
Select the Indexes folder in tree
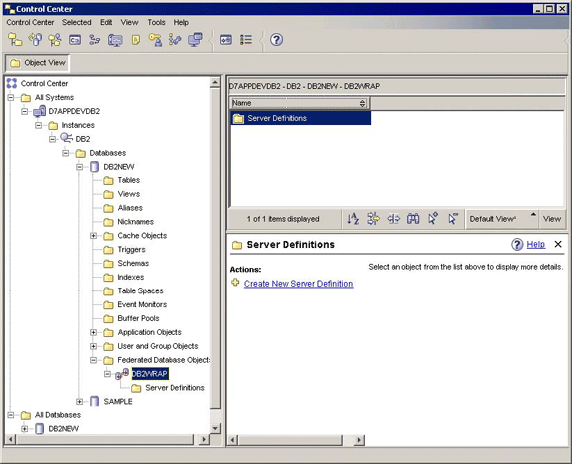point(131,277)
